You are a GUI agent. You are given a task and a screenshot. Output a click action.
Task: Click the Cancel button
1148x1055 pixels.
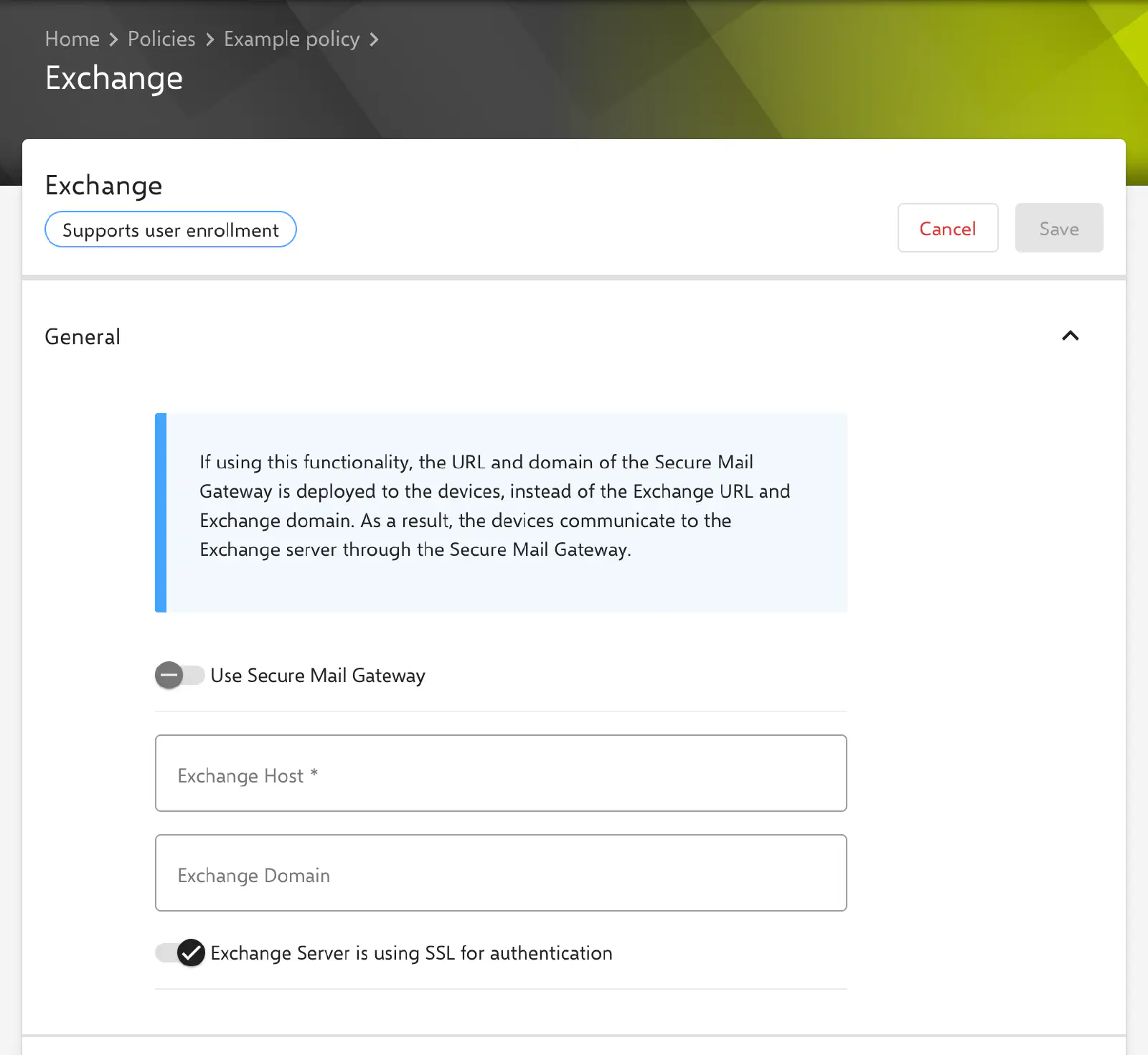coord(948,228)
